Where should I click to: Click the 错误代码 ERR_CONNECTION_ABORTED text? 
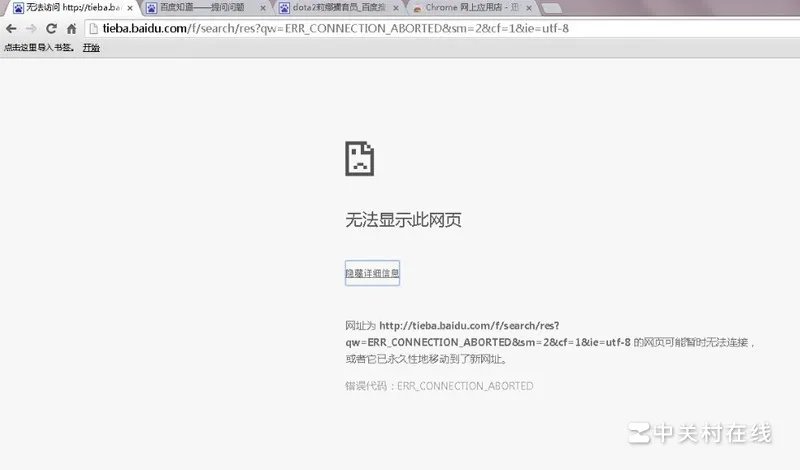point(439,386)
